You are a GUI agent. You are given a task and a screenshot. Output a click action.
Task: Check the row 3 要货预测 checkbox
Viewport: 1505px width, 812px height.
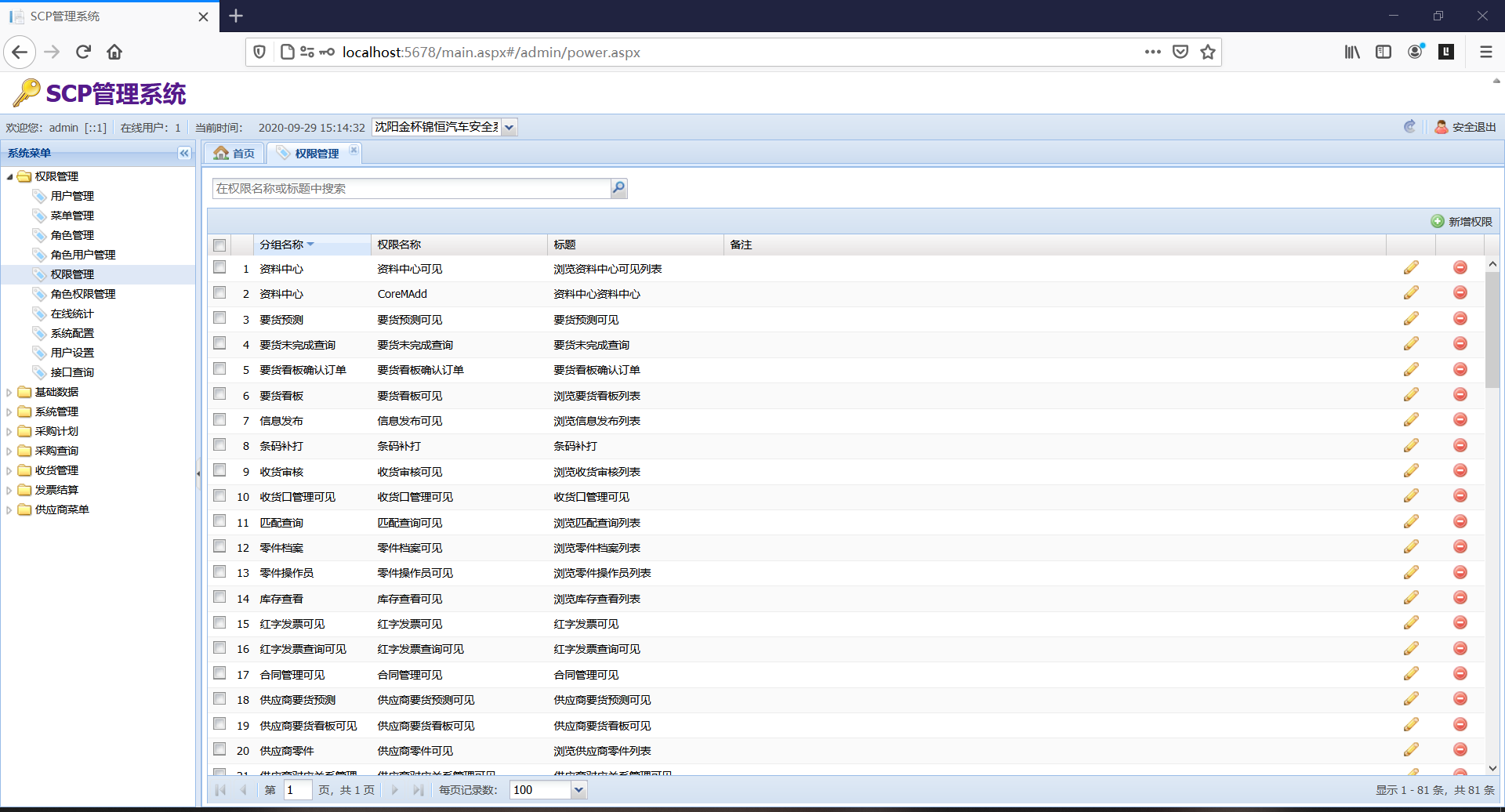pyautogui.click(x=219, y=318)
